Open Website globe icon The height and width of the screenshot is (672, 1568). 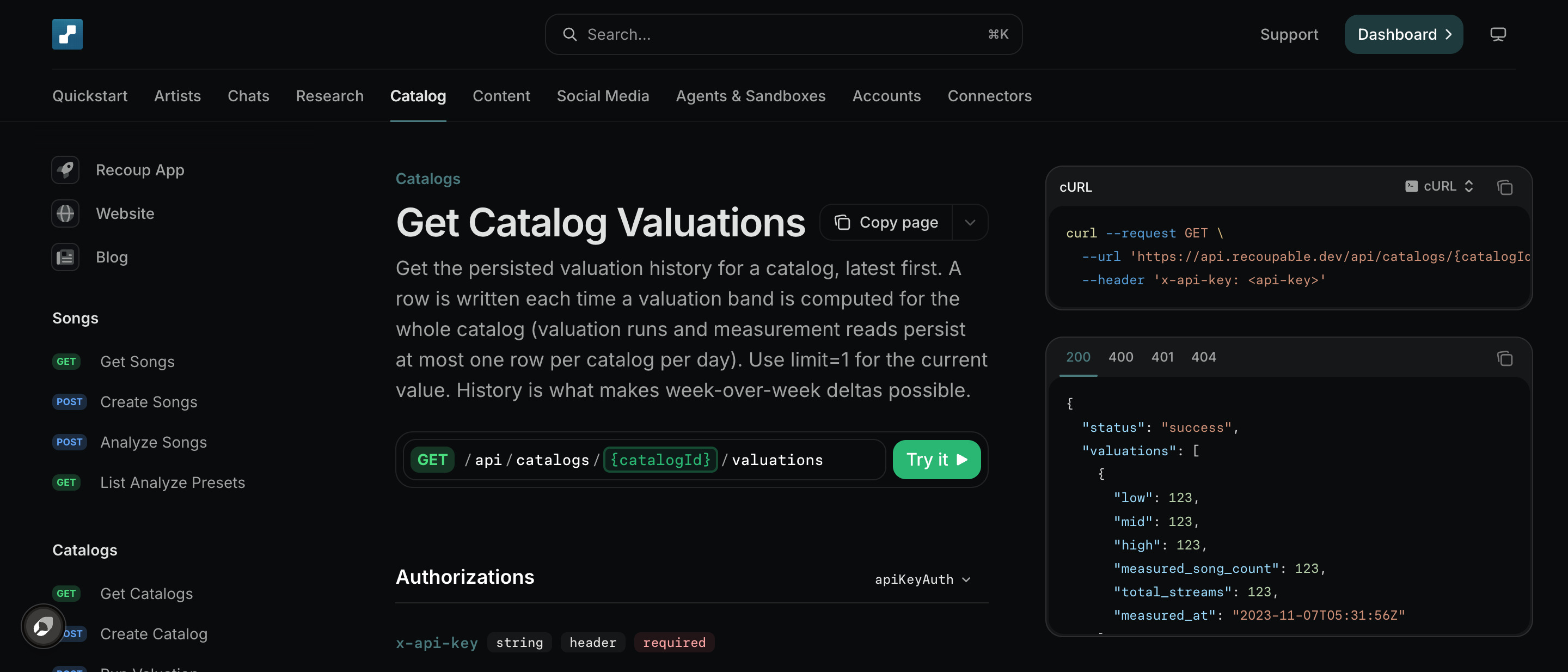point(65,213)
